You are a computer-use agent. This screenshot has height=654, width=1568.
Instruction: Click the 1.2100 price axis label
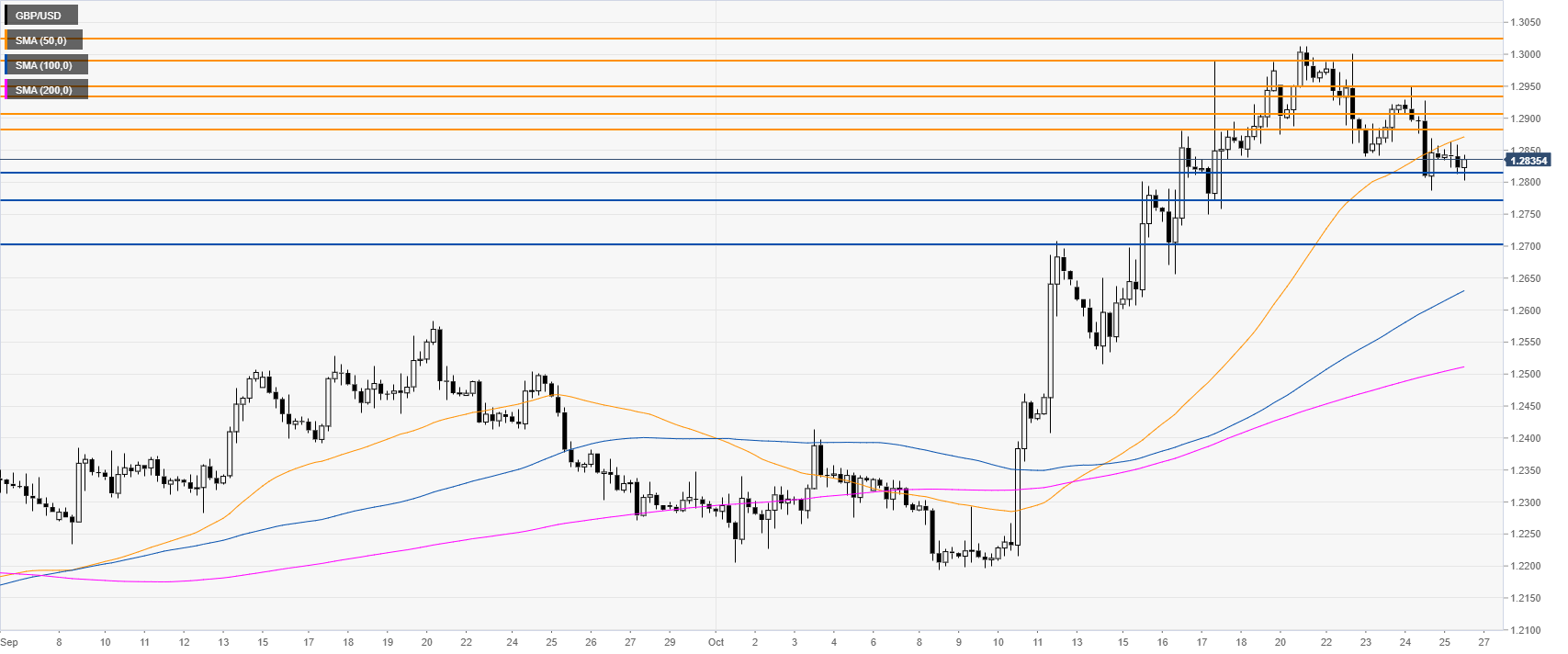click(x=1526, y=630)
